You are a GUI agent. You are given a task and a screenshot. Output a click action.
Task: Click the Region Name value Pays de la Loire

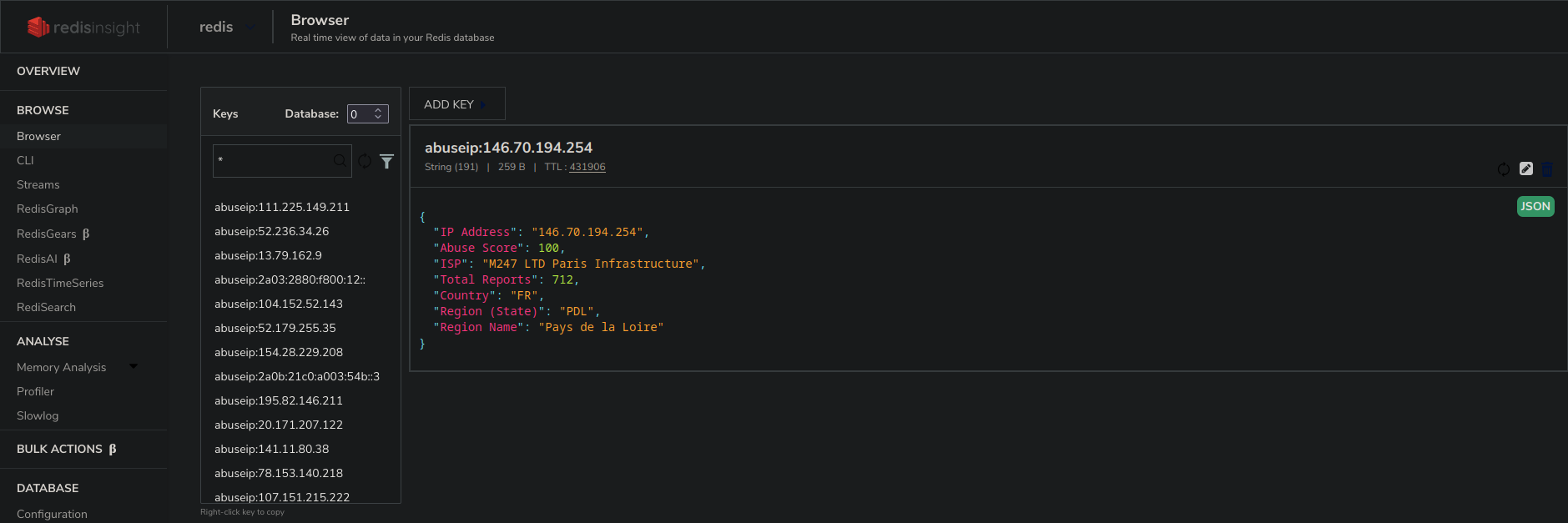601,327
